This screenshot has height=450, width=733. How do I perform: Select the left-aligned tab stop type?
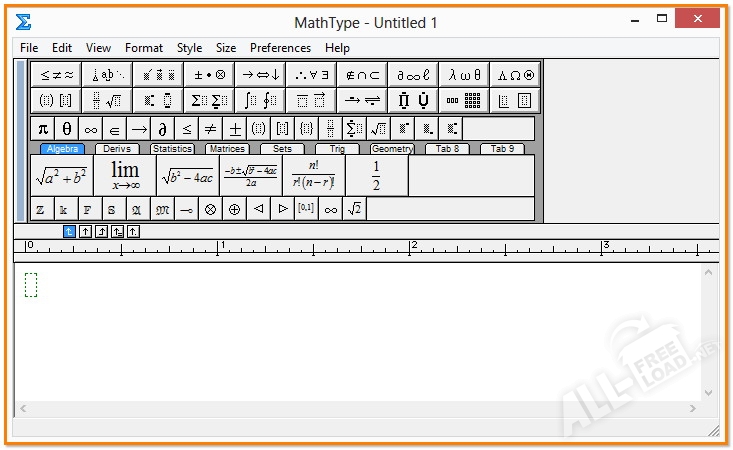point(69,232)
